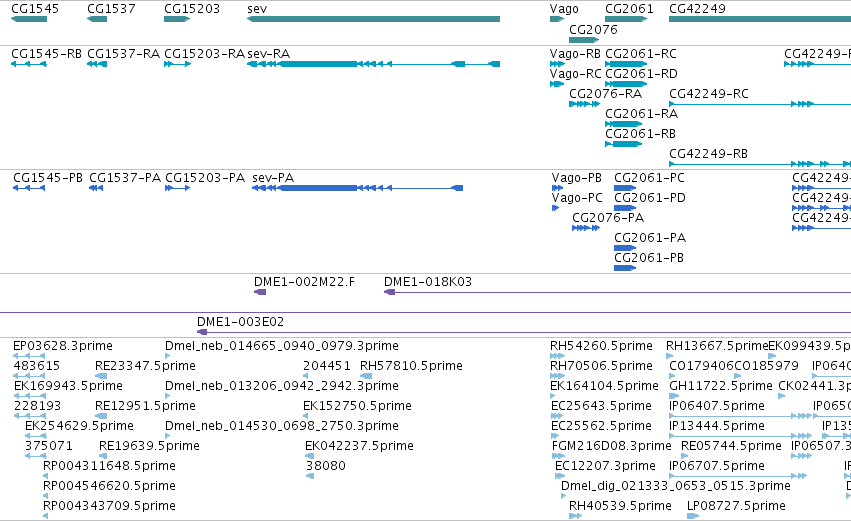851x521 pixels.
Task: Open the Vago-RB transcript label
Action: click(575, 54)
